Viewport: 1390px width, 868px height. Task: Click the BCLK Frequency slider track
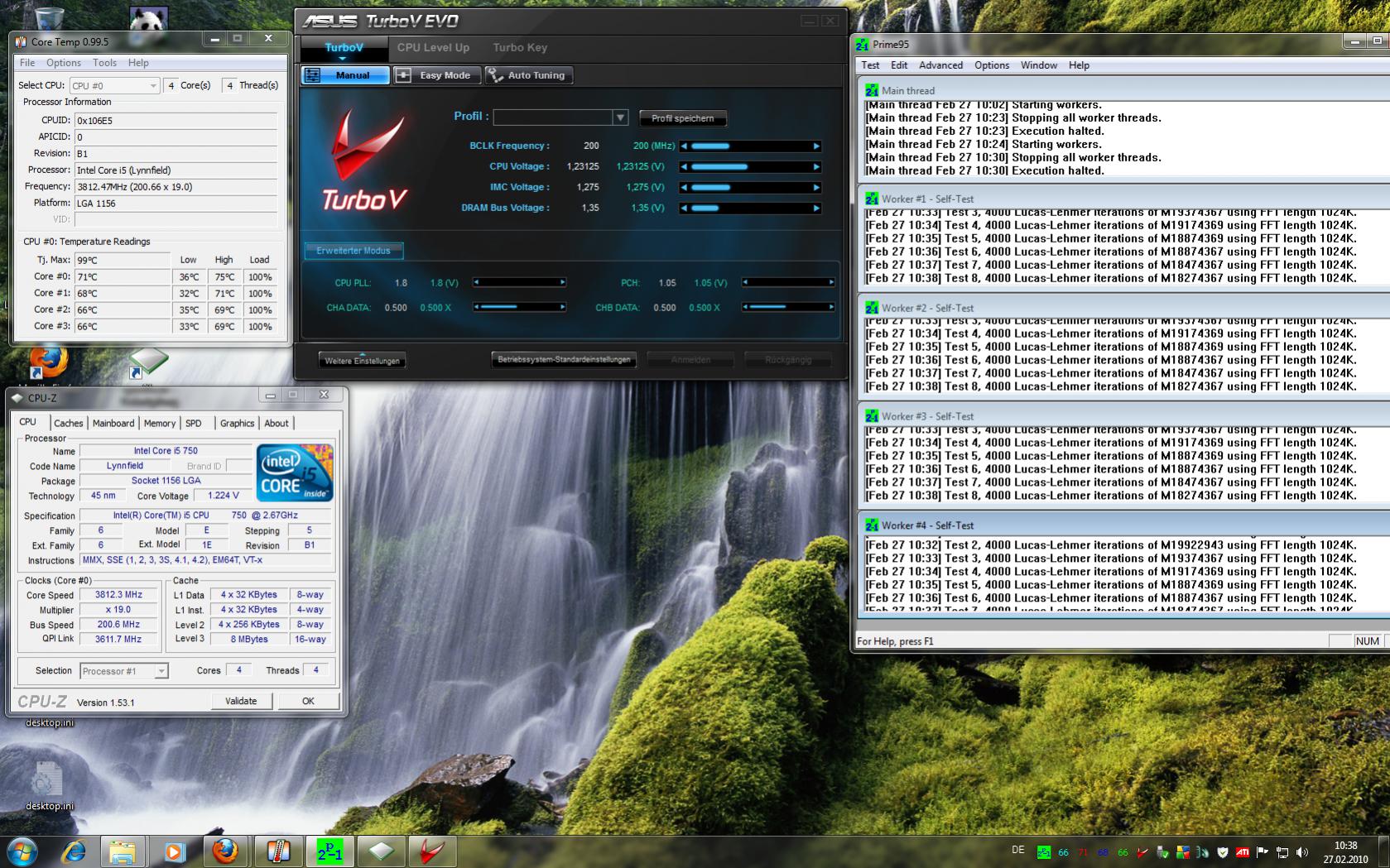coord(750,146)
